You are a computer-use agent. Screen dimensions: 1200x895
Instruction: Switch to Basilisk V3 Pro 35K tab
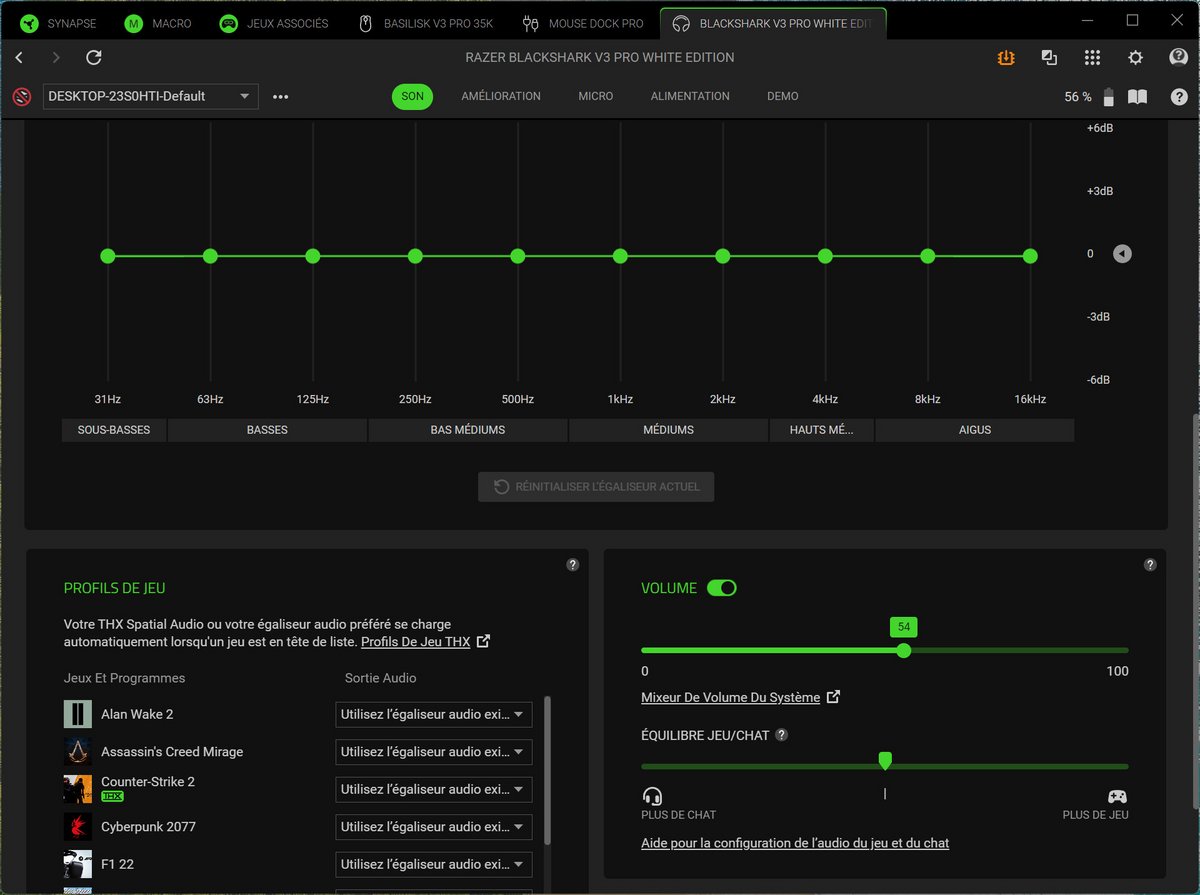click(427, 23)
